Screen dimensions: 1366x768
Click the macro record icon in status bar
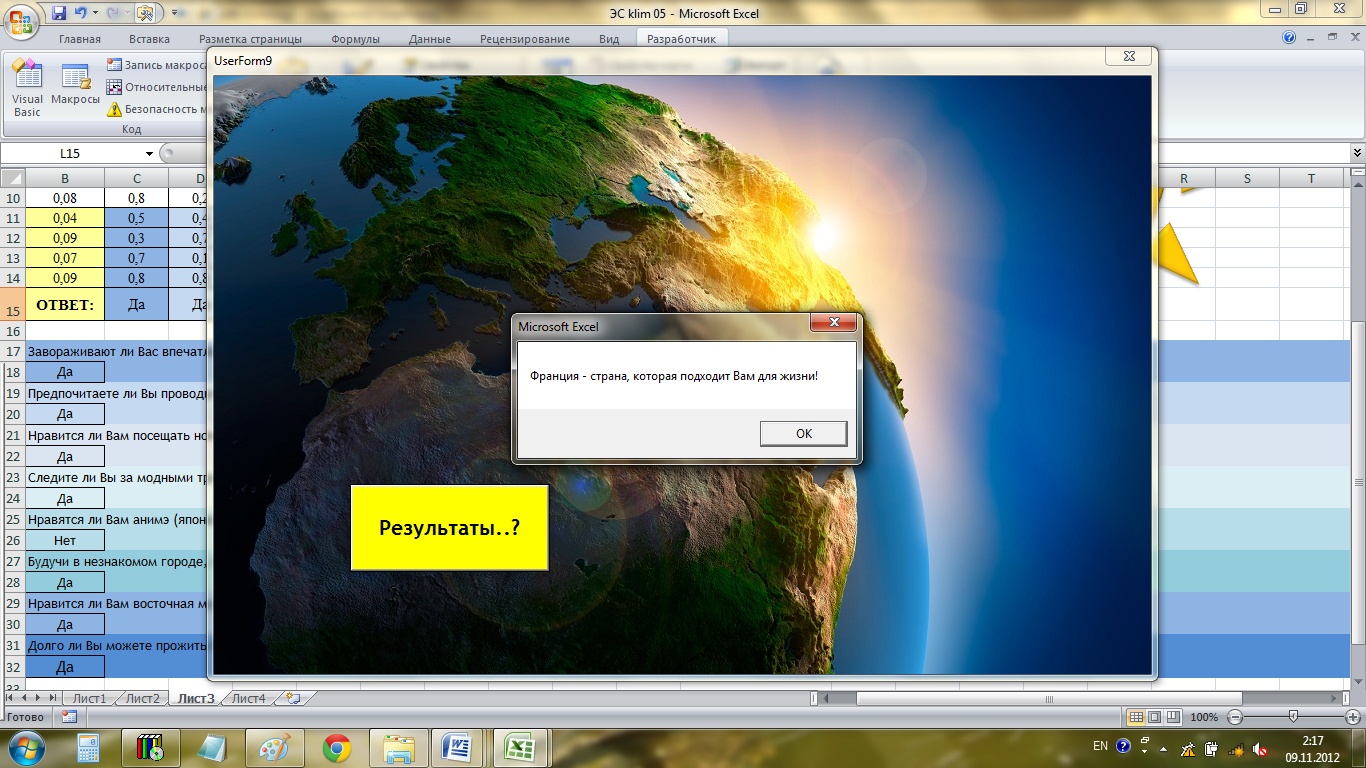pyautogui.click(x=69, y=717)
